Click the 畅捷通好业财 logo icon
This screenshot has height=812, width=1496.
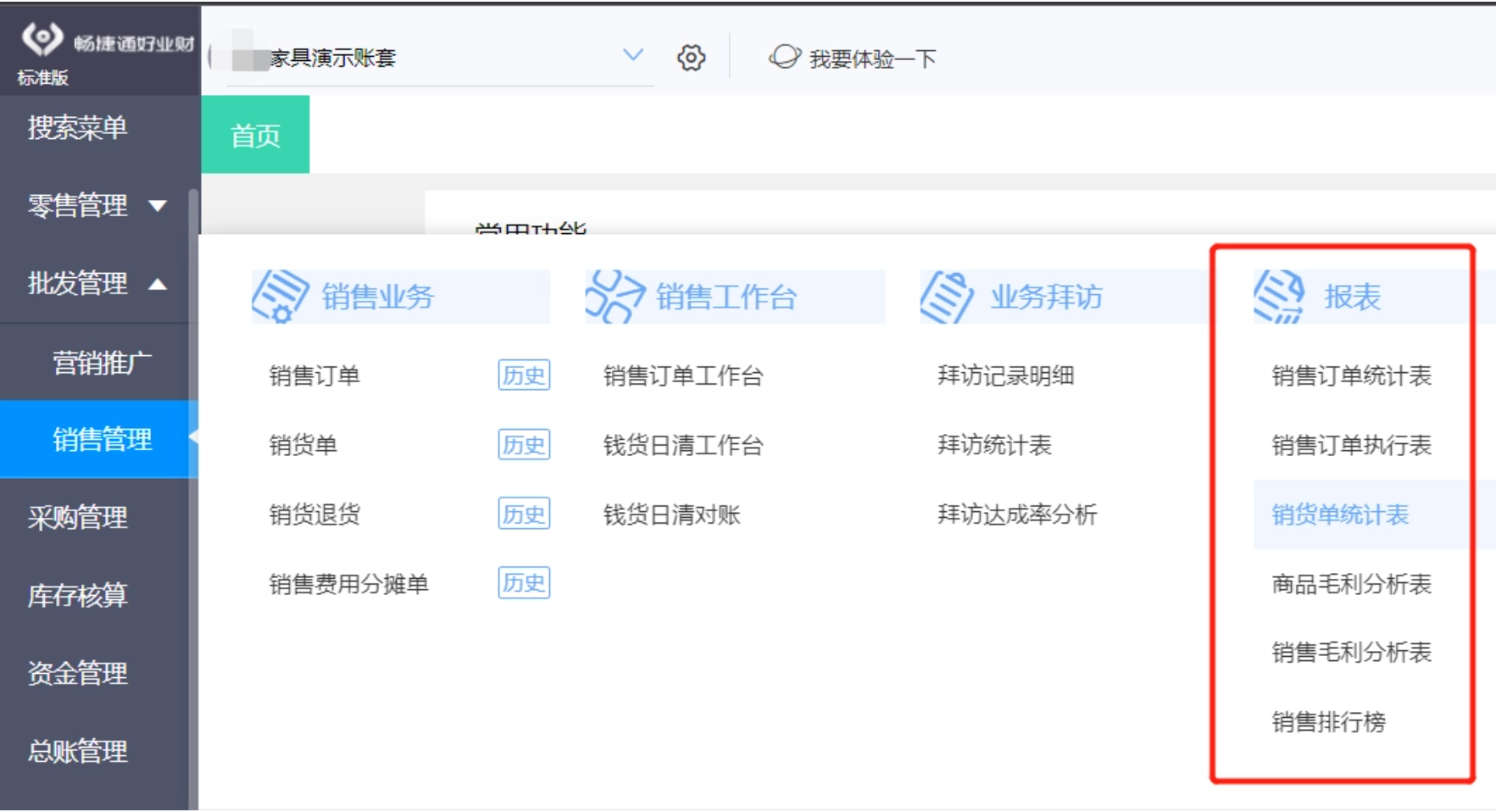[x=42, y=38]
